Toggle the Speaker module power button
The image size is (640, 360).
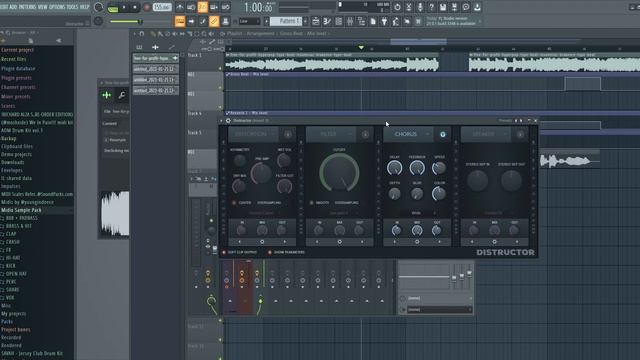pos(520,134)
